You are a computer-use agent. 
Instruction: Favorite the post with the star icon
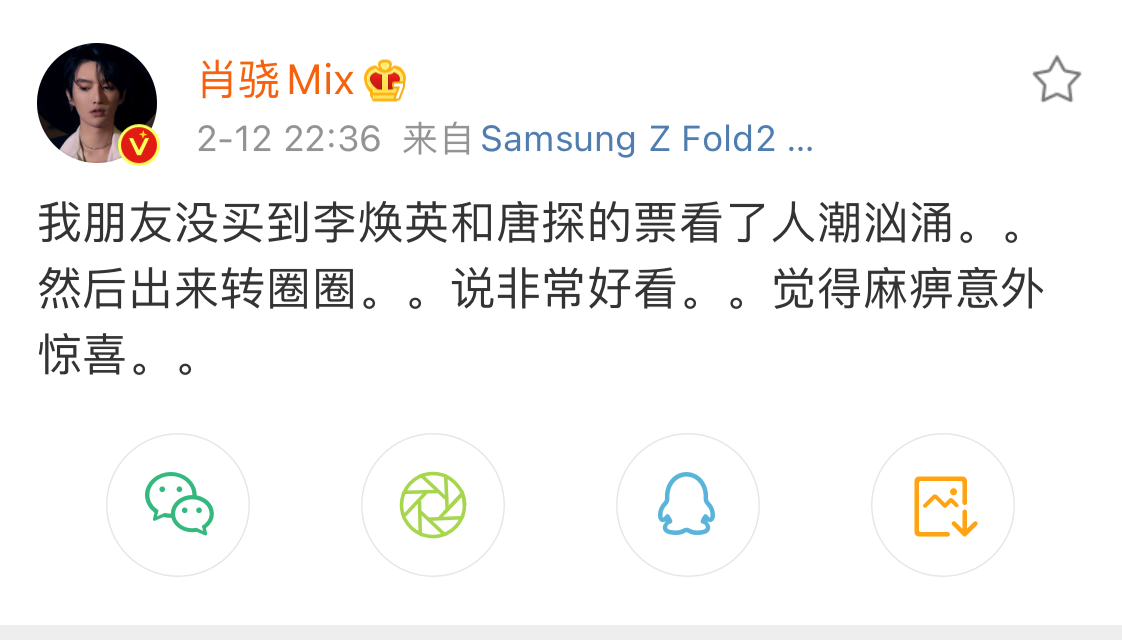(x=1056, y=79)
